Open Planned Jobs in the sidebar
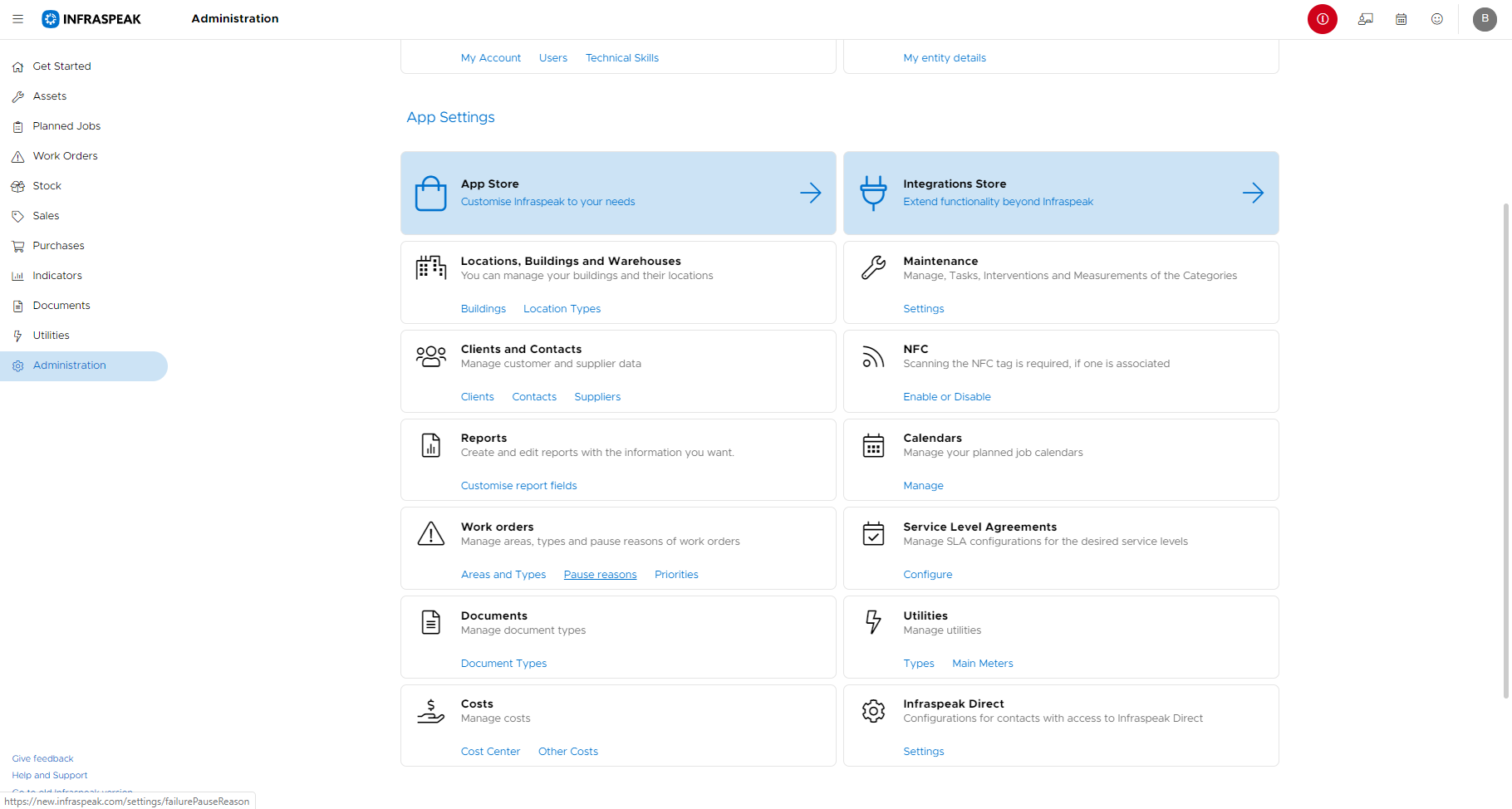 [84, 126]
